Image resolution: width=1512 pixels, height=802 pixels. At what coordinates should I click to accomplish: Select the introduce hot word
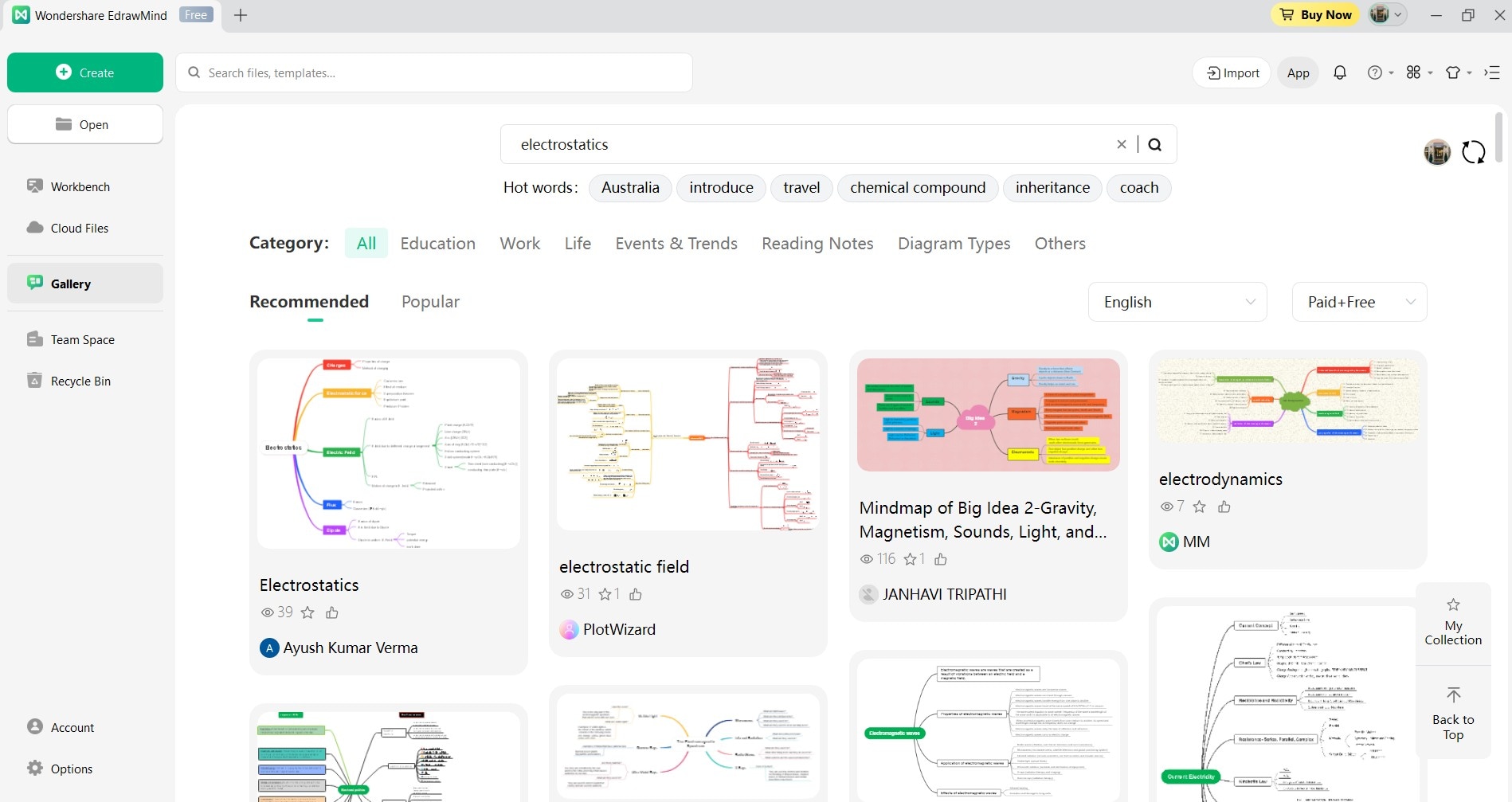[x=721, y=188]
